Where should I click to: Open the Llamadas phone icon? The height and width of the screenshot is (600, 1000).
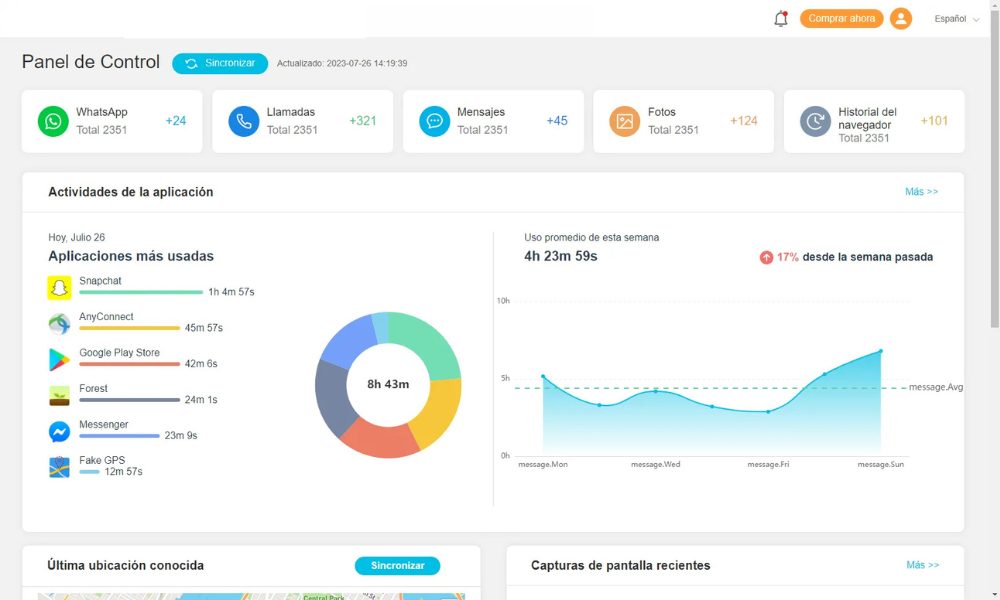tap(243, 121)
